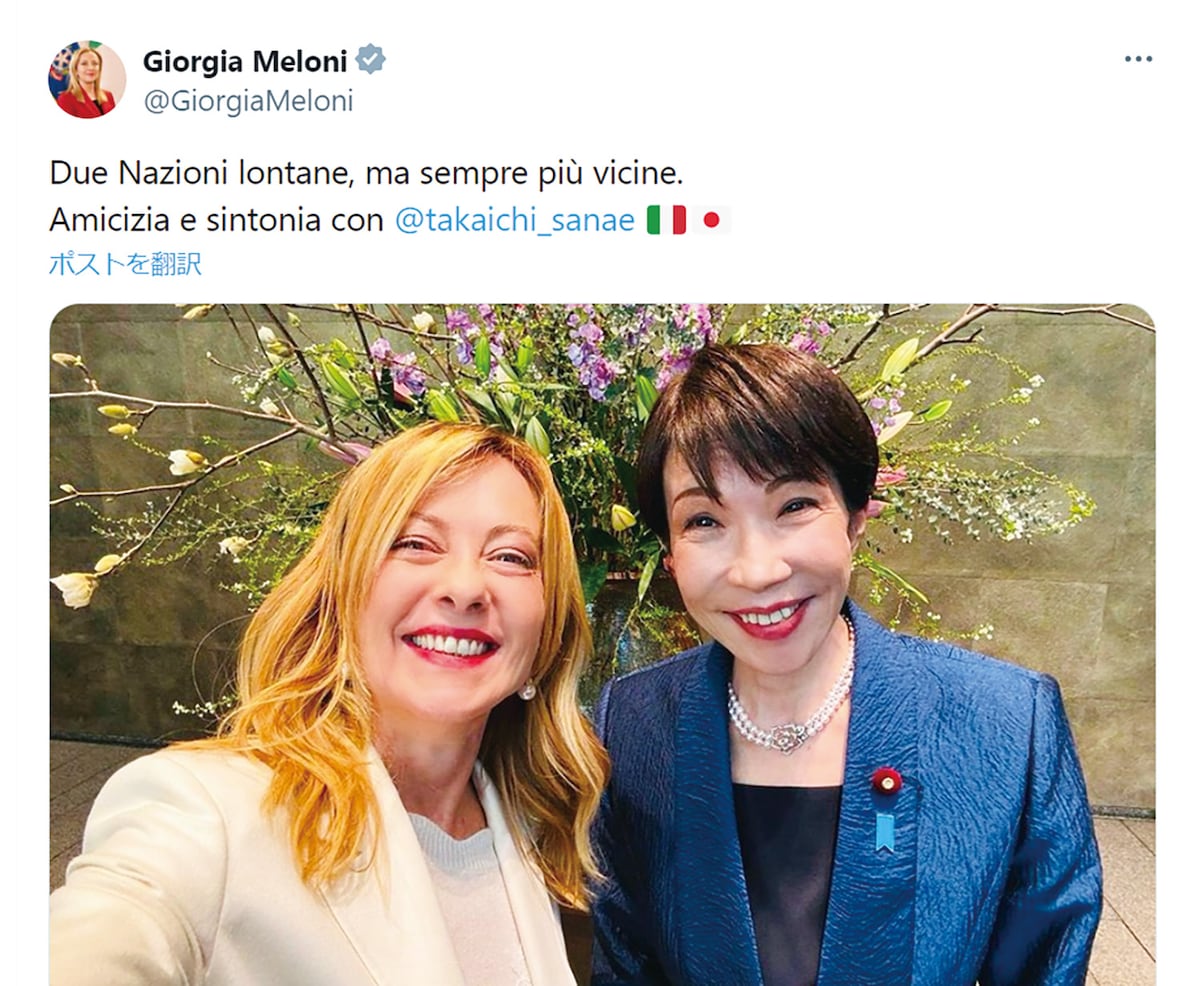This screenshot has width=1200, height=986.
Task: Click the ポストを翻訳 translate post link
Action: point(125,264)
